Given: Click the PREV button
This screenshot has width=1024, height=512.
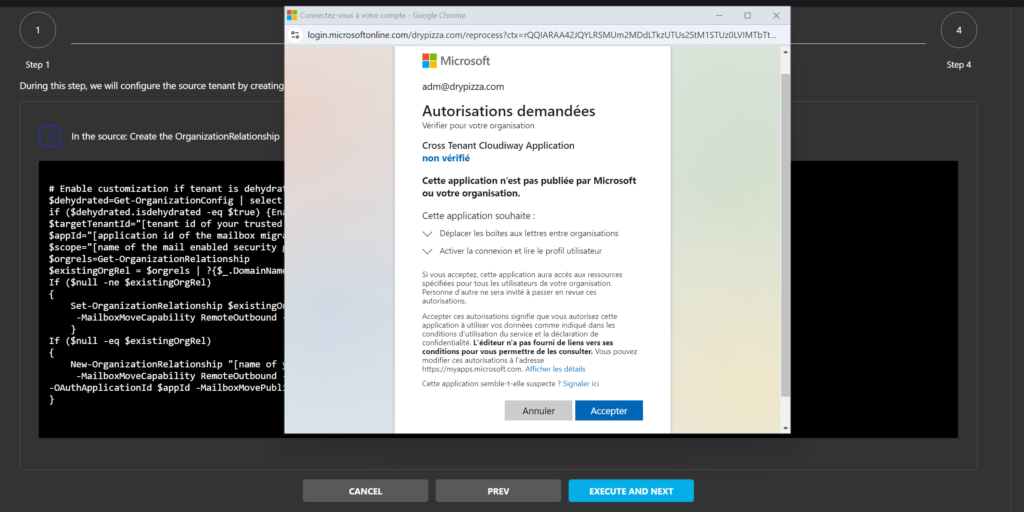Looking at the screenshot, I should 498,491.
